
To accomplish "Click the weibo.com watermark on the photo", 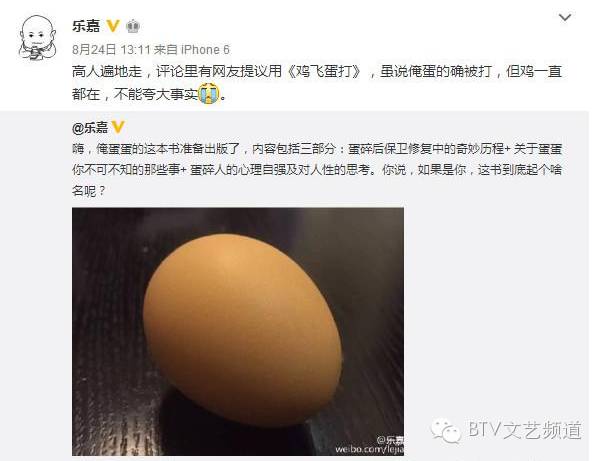I will coord(369,449).
